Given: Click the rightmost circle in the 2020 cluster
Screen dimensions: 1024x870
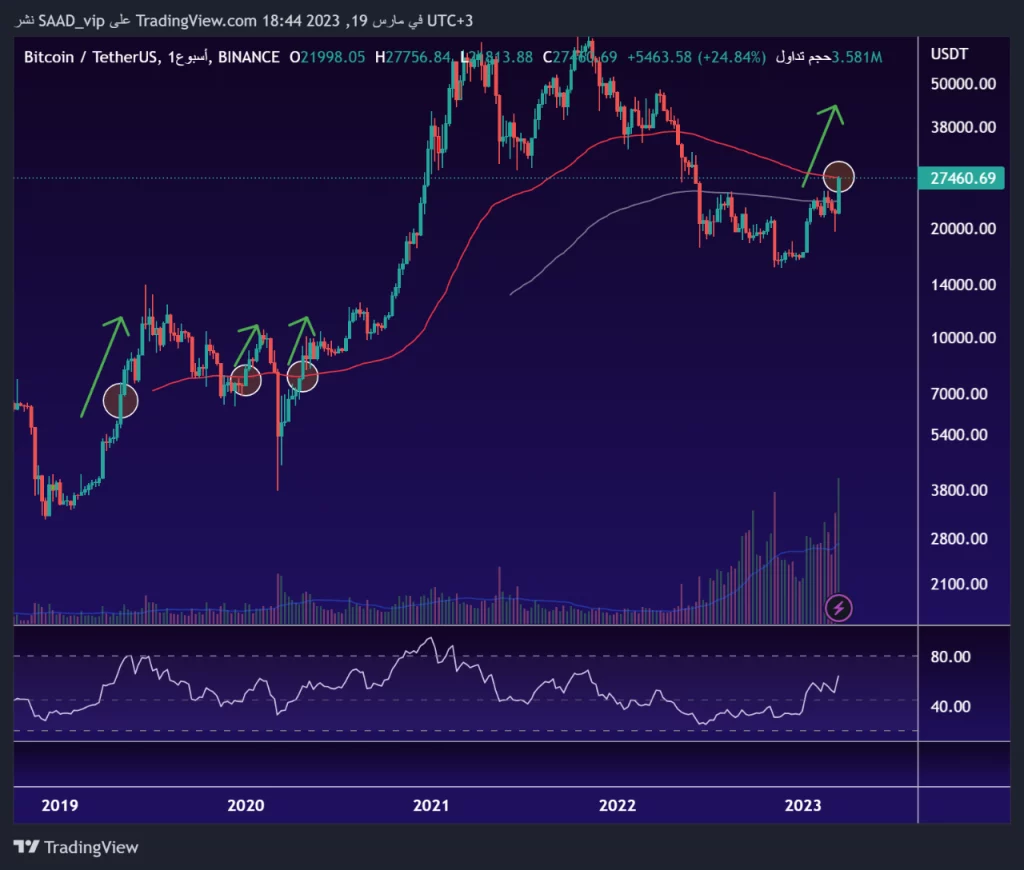Looking at the screenshot, I should coord(302,376).
